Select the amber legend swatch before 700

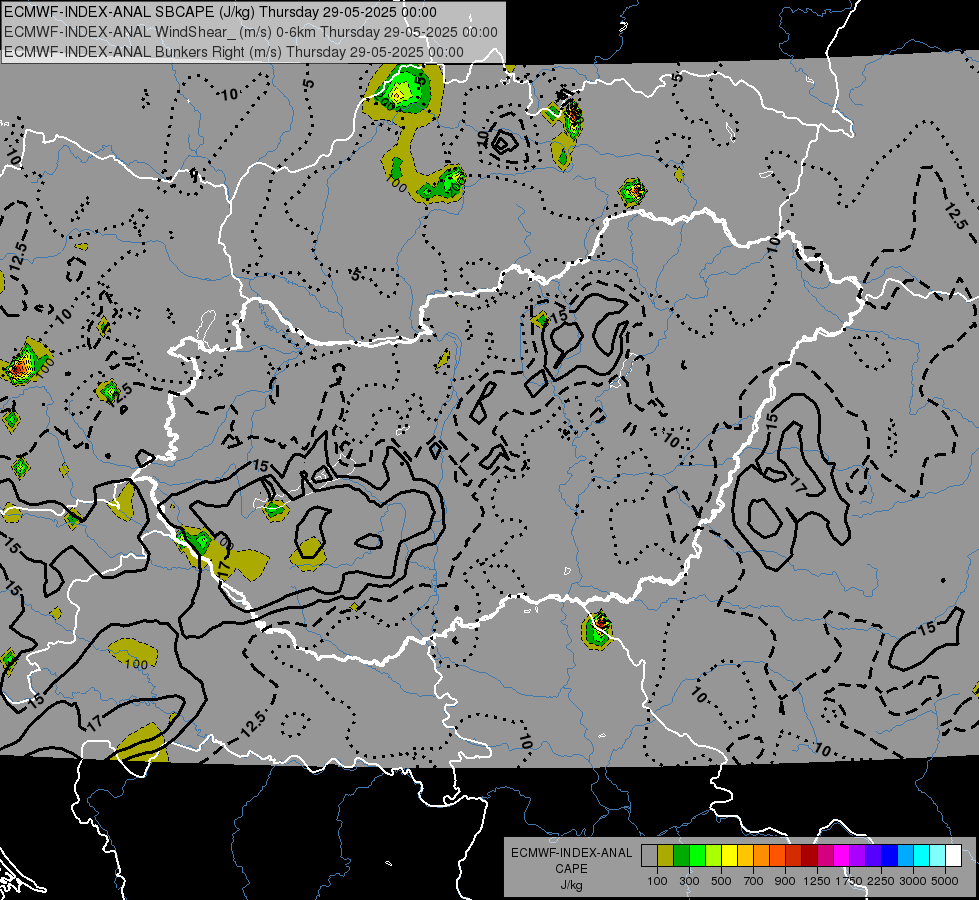tap(745, 856)
